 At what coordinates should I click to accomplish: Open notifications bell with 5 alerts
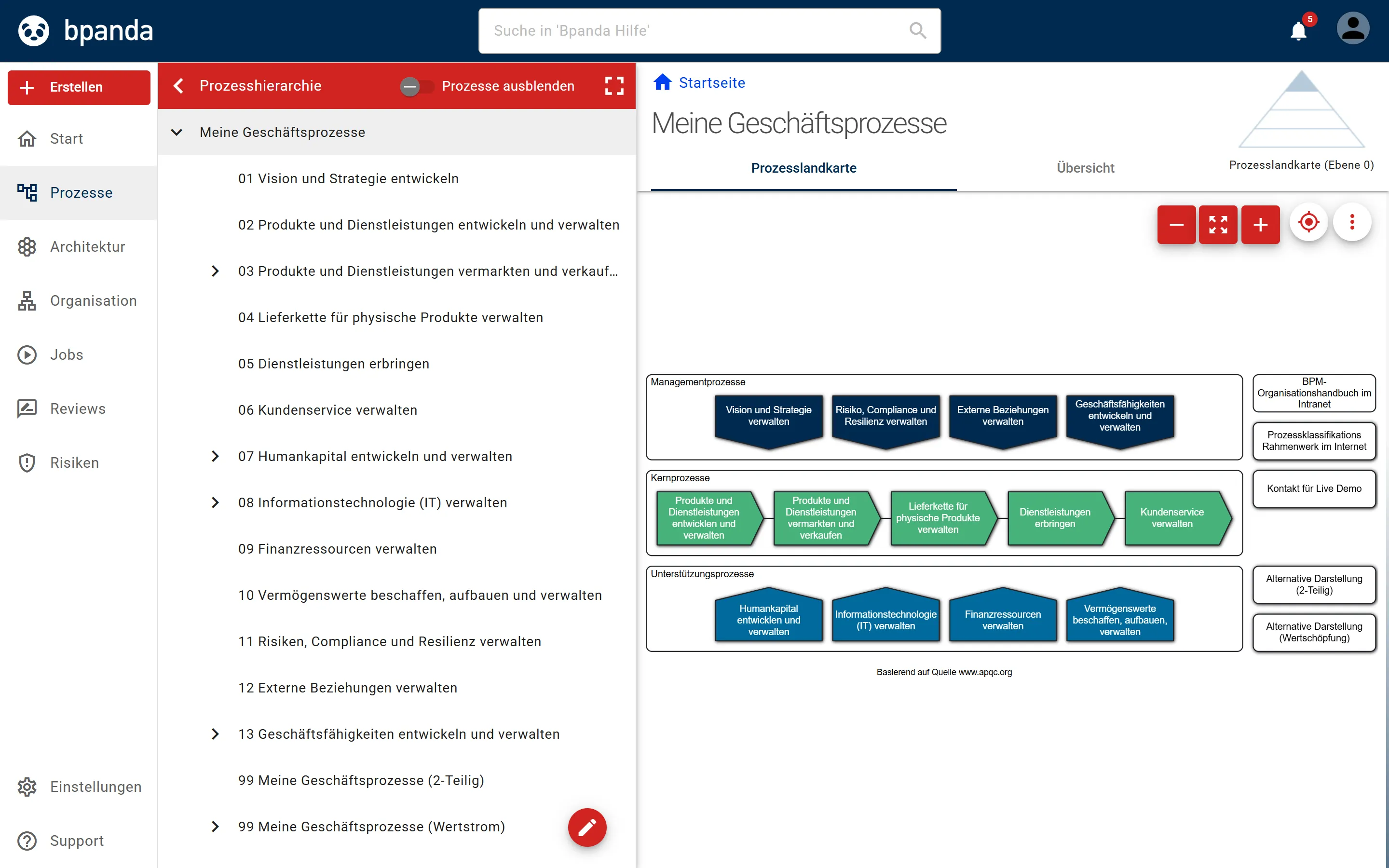coord(1298,30)
